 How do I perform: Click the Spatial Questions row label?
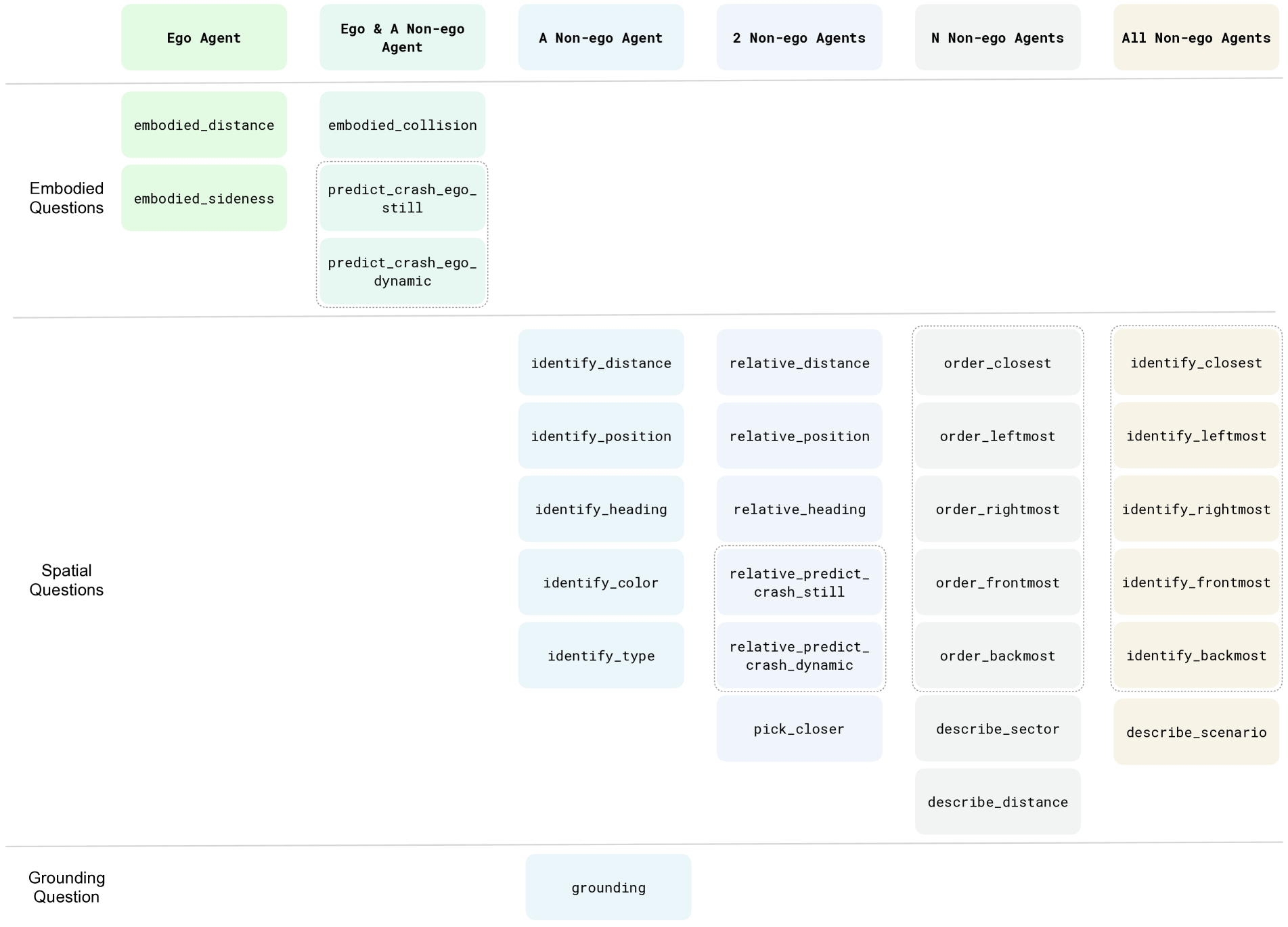point(66,580)
